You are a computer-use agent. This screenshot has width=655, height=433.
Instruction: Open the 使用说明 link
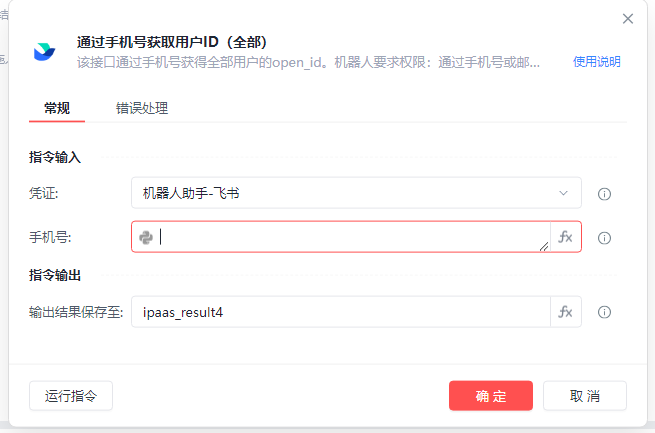[596, 62]
